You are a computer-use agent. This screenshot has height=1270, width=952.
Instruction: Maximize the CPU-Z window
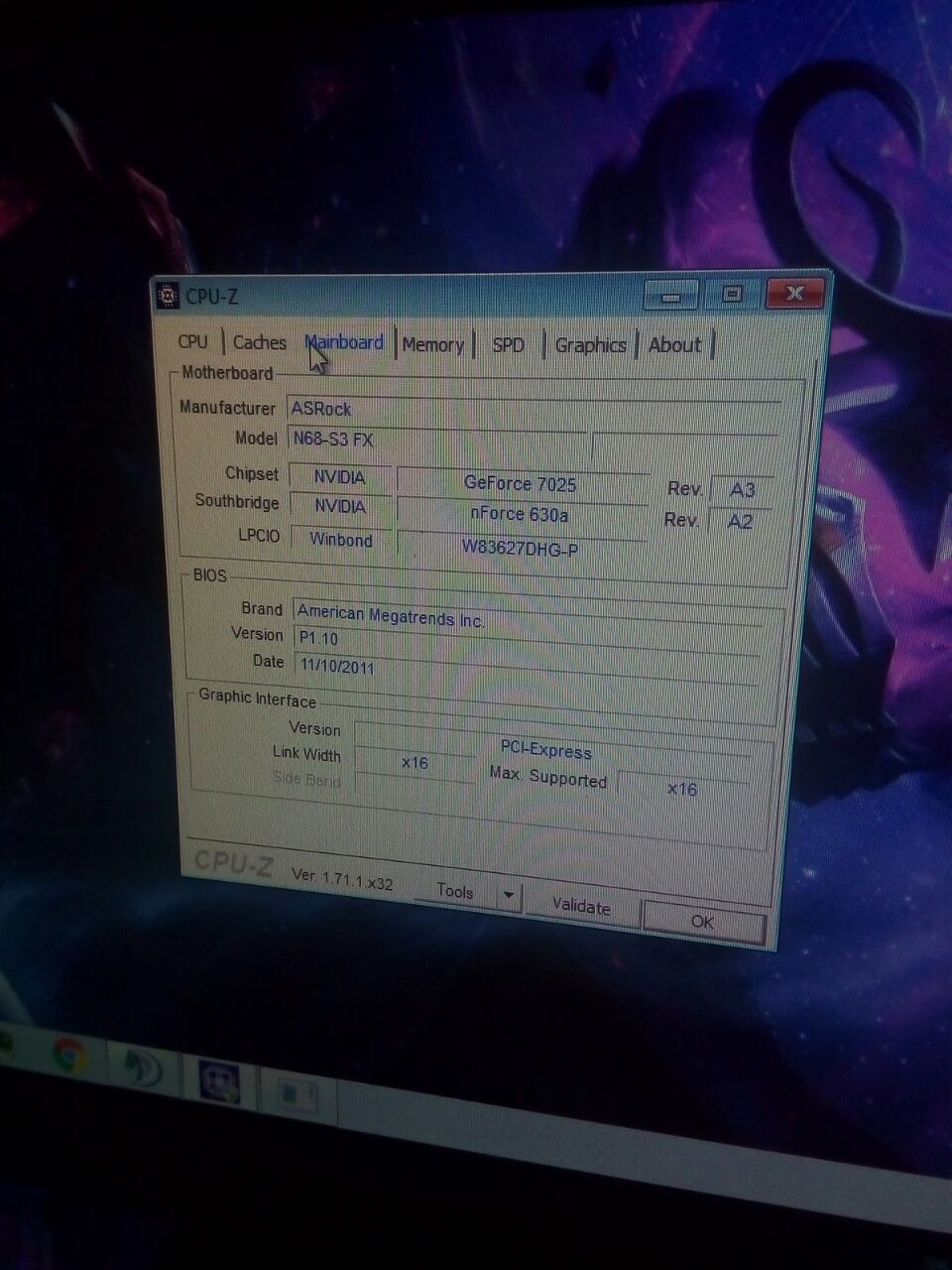pyautogui.click(x=732, y=294)
